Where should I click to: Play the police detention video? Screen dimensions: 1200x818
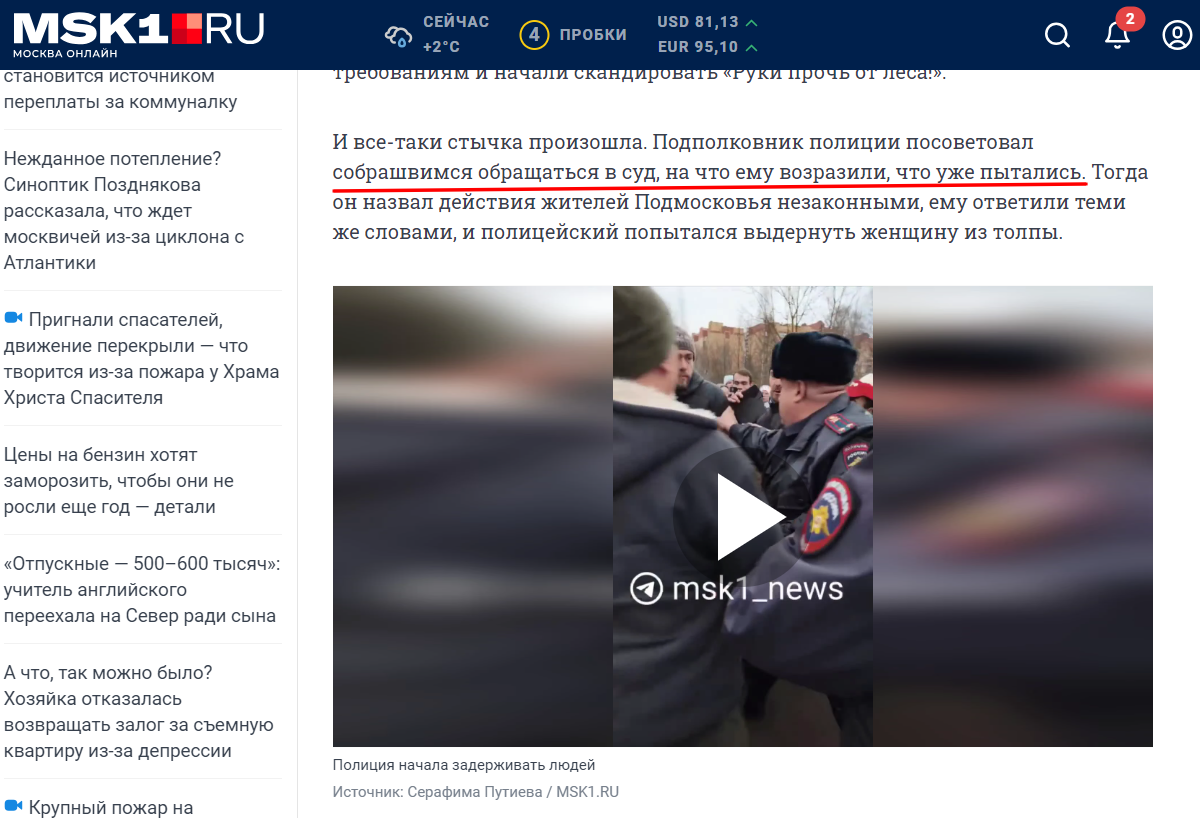click(x=742, y=517)
